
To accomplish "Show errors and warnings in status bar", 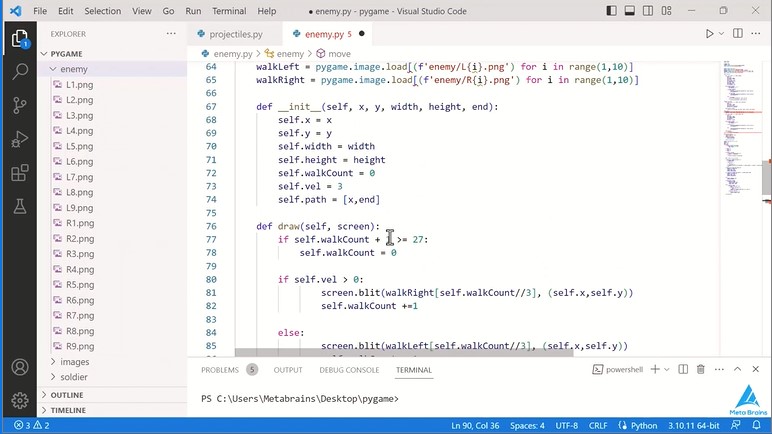I will point(31,425).
